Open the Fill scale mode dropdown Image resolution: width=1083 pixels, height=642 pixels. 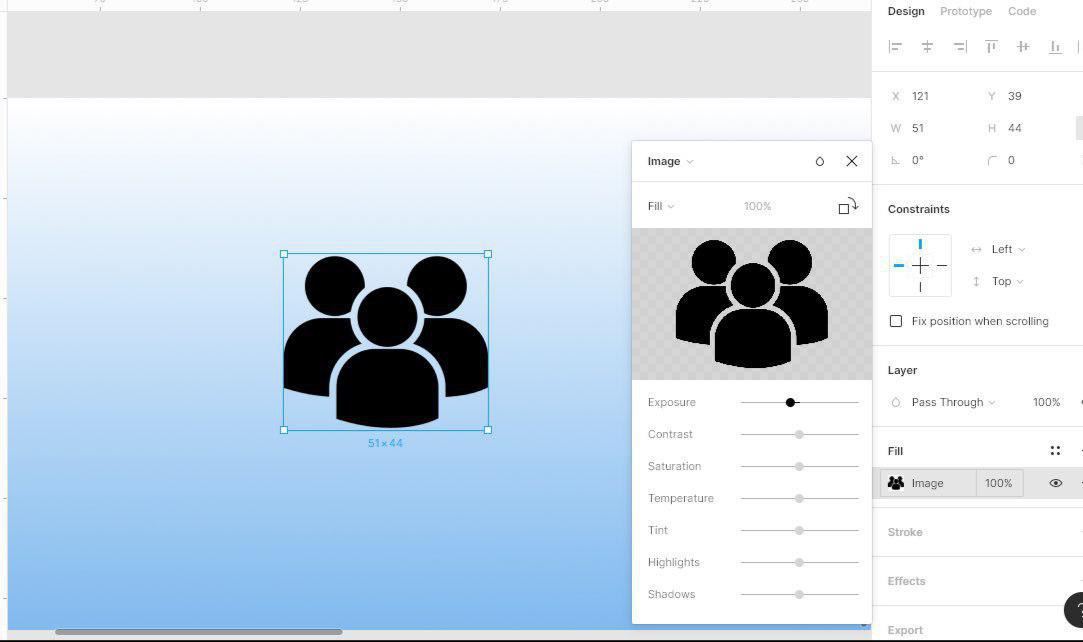[661, 206]
